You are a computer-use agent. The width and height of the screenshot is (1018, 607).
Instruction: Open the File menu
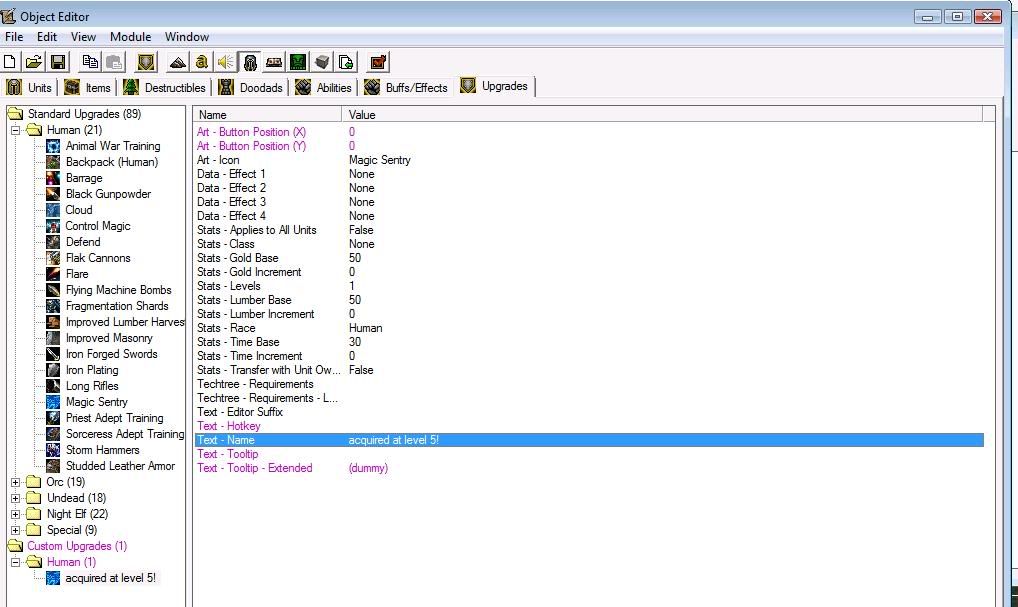[14, 37]
